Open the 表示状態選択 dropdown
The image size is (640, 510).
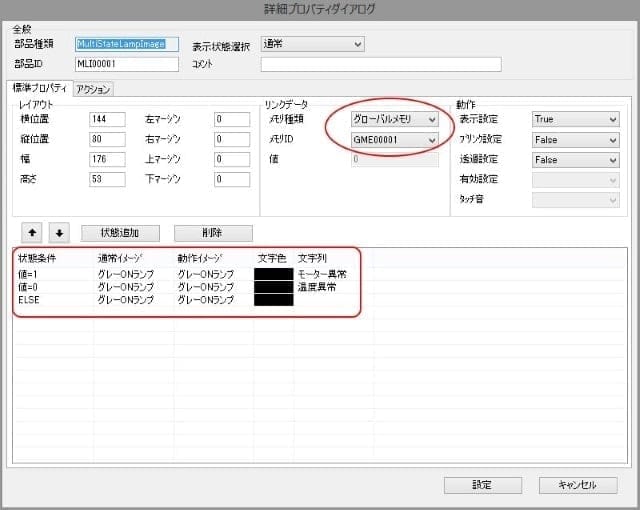pos(312,44)
